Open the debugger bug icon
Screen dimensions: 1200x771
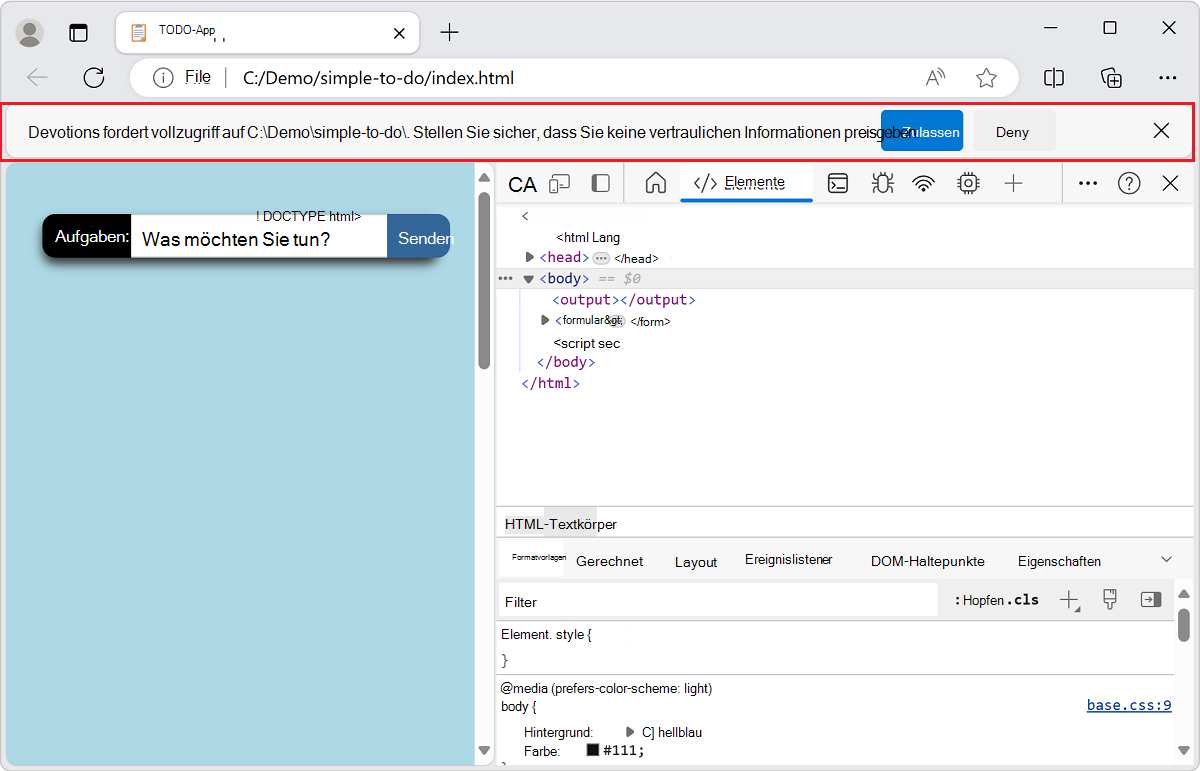[x=882, y=183]
